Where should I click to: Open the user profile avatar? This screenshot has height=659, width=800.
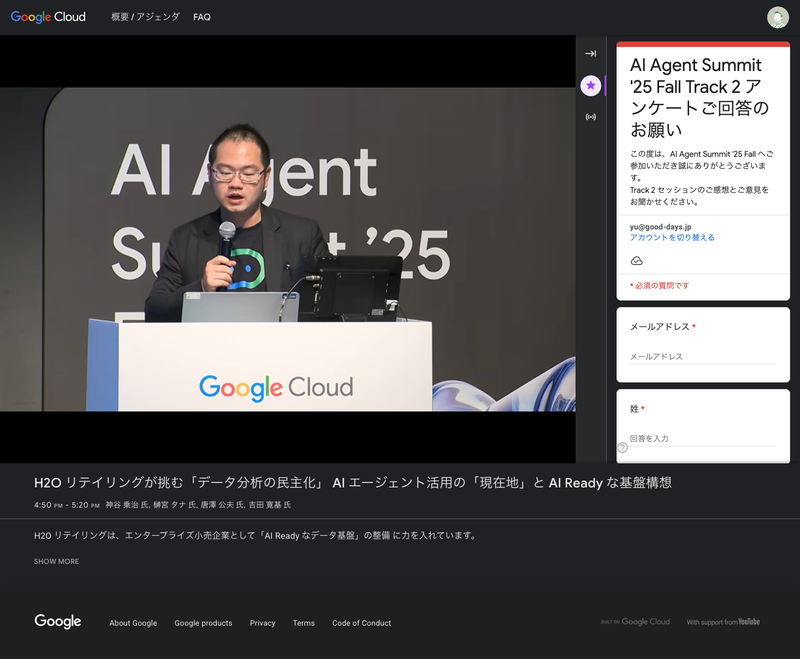pos(778,17)
